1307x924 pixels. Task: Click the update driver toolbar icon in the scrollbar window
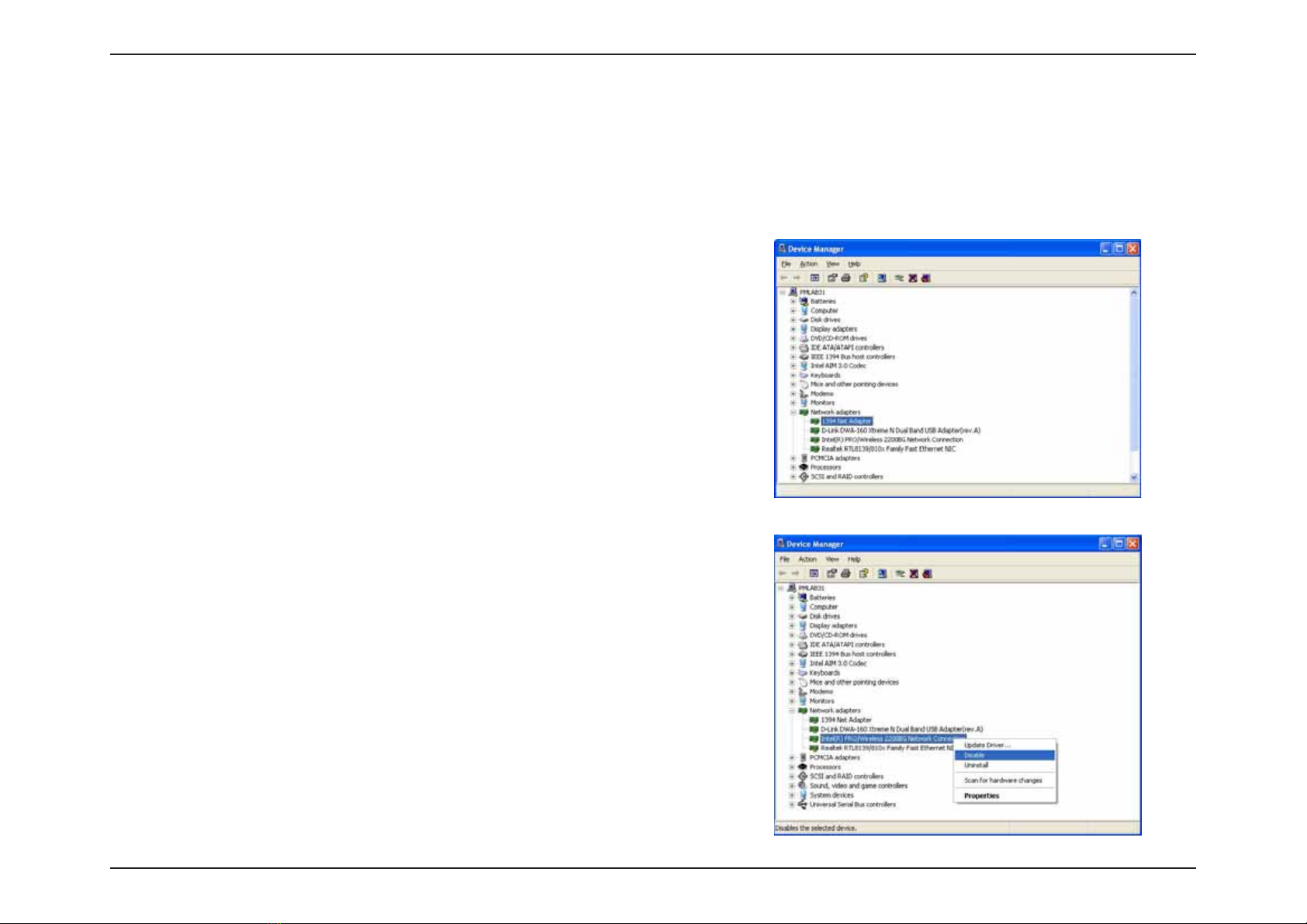899,278
